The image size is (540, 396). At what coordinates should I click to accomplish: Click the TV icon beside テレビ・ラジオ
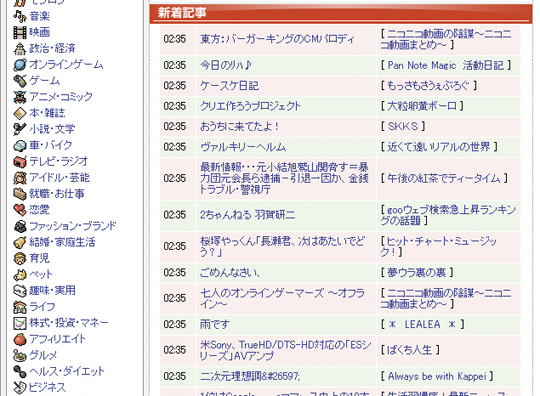pos(20,161)
